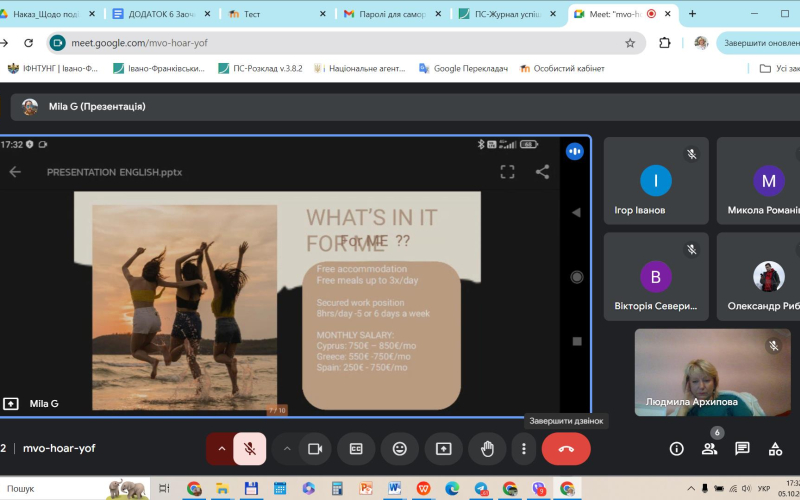The height and width of the screenshot is (500, 800).
Task: Open Task View on the taskbar
Action: tap(164, 489)
